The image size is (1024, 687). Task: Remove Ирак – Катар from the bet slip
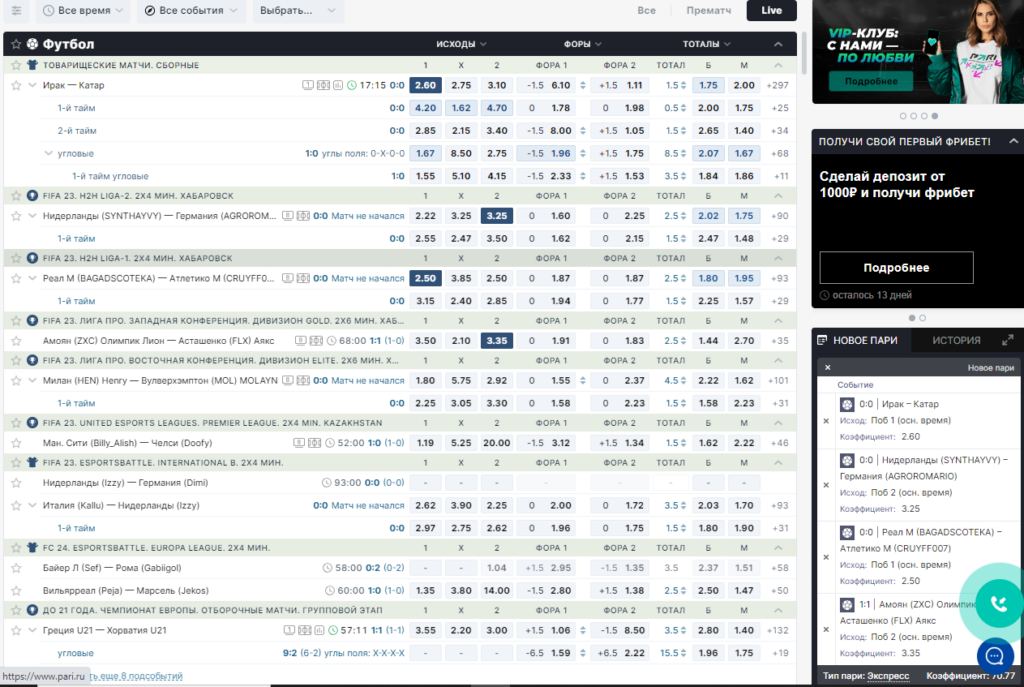pos(826,421)
